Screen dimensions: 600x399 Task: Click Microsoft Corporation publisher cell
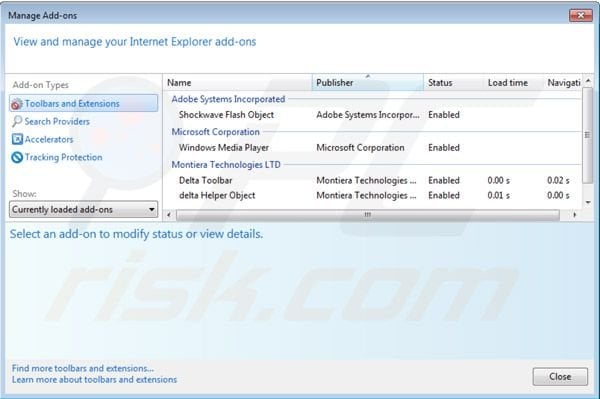point(360,148)
